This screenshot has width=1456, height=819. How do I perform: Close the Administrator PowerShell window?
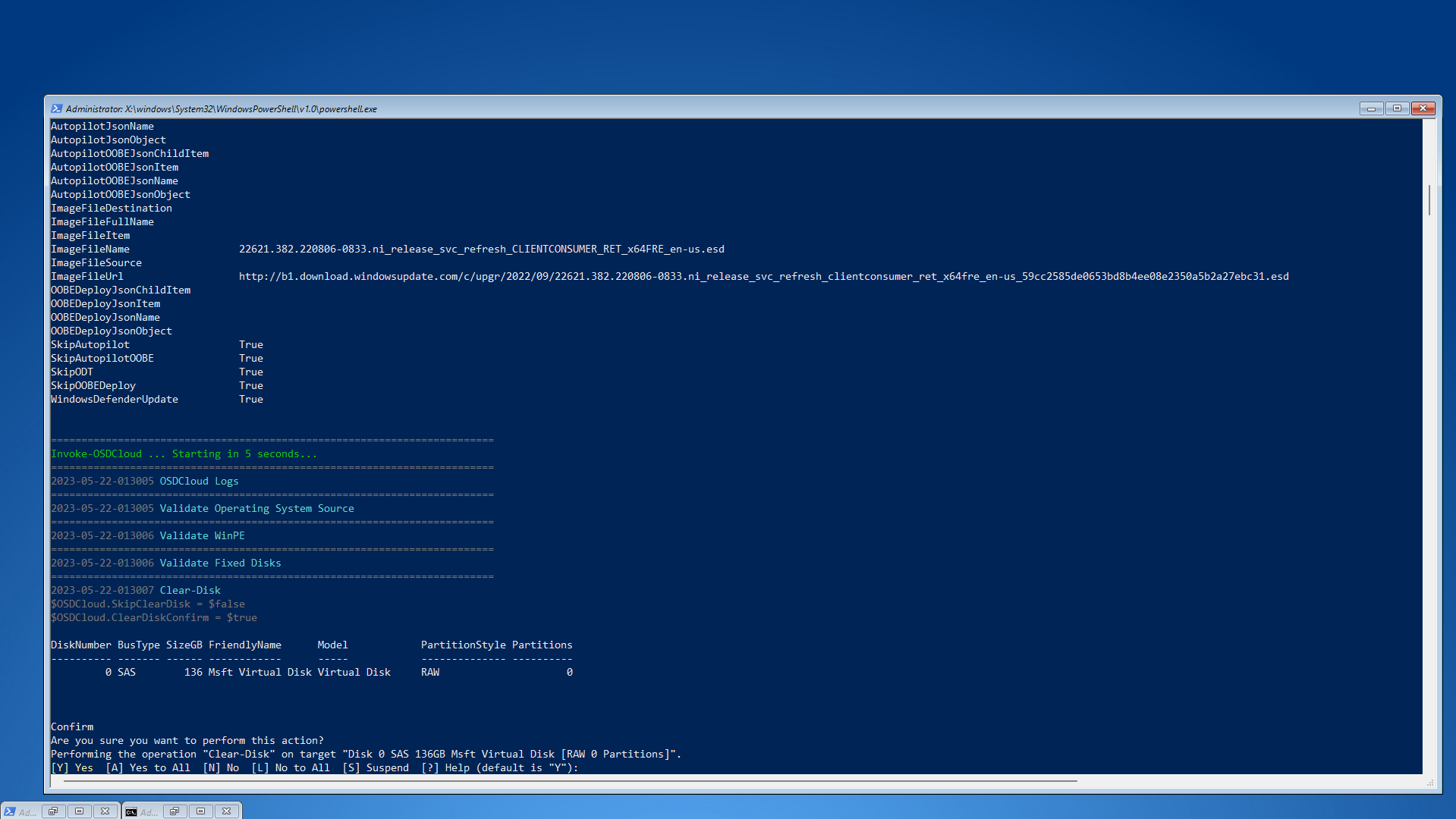point(1423,108)
